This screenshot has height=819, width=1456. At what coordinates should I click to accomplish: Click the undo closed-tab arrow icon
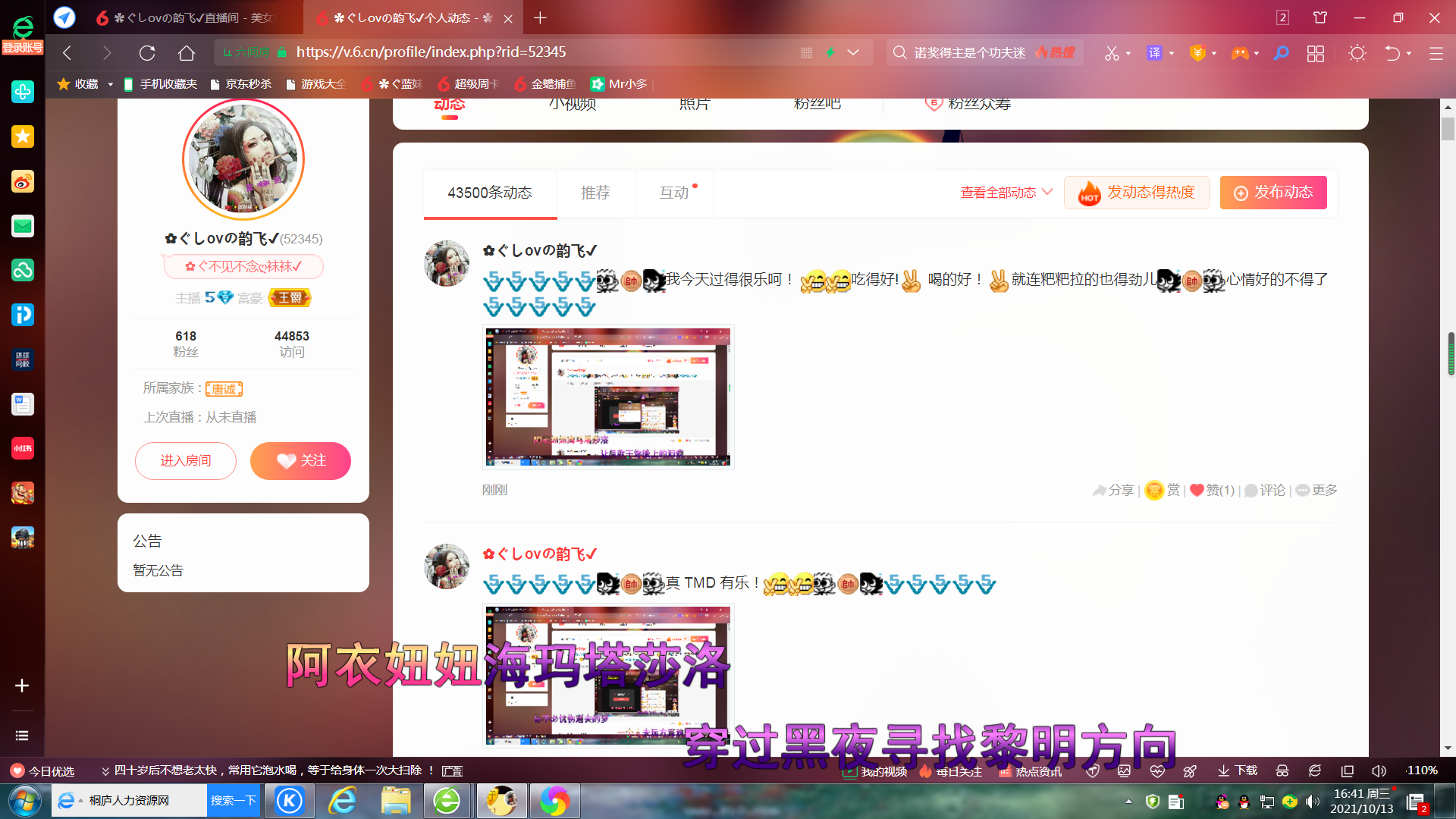(1392, 53)
